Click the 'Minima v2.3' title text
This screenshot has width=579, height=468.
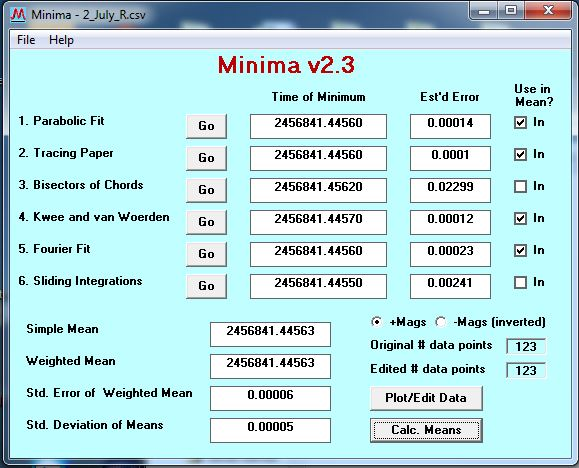[286, 65]
